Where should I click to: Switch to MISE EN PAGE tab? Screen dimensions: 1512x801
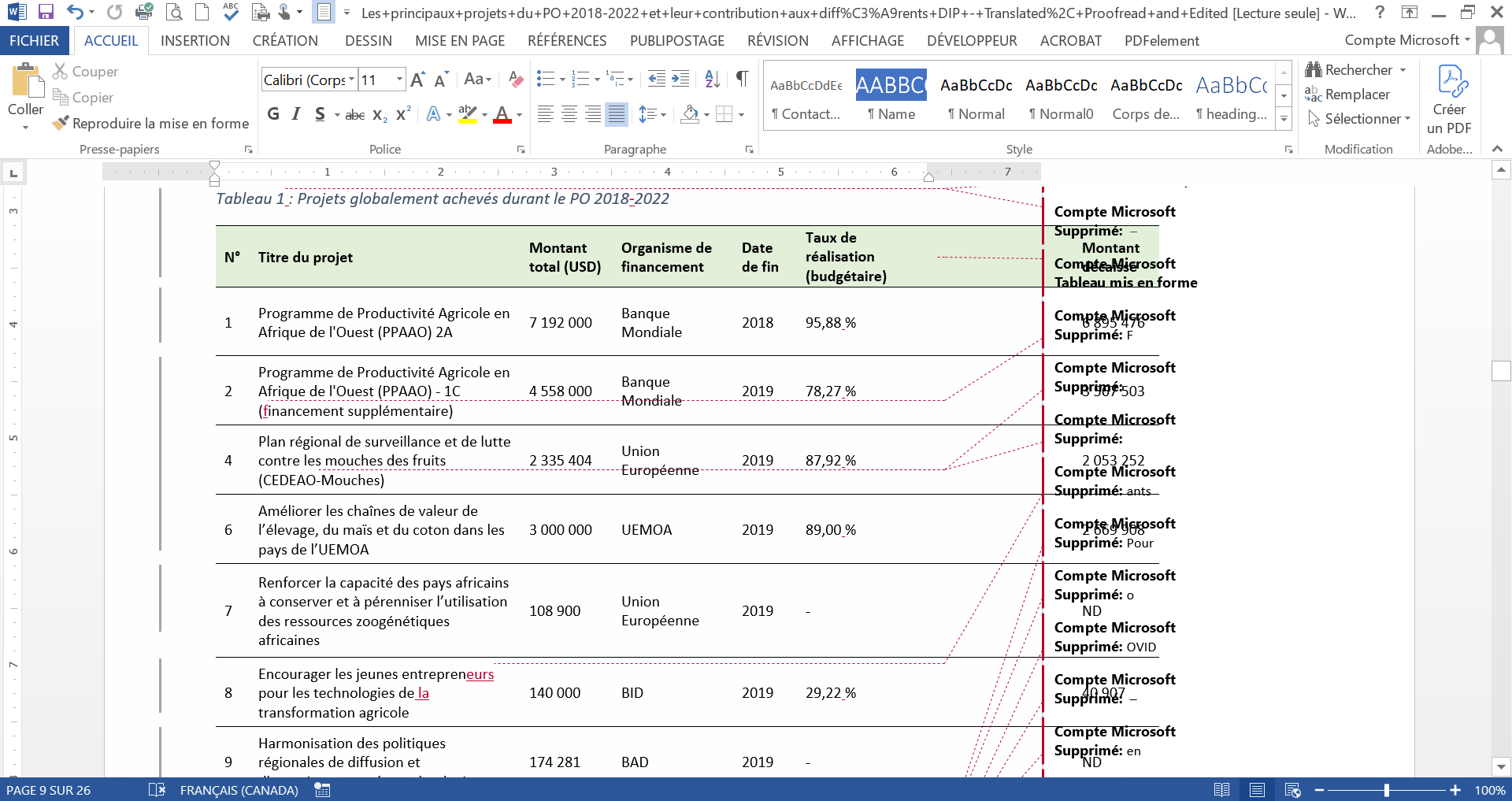pyautogui.click(x=460, y=40)
